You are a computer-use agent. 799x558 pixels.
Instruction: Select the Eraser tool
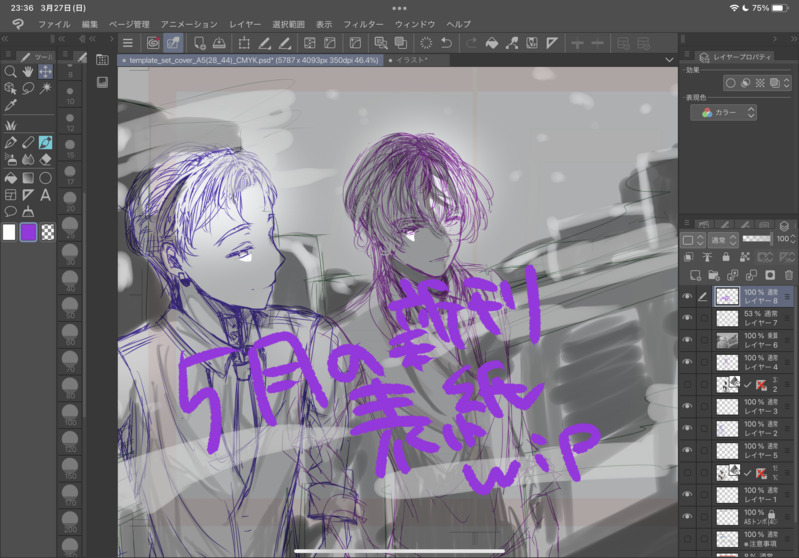point(45,160)
